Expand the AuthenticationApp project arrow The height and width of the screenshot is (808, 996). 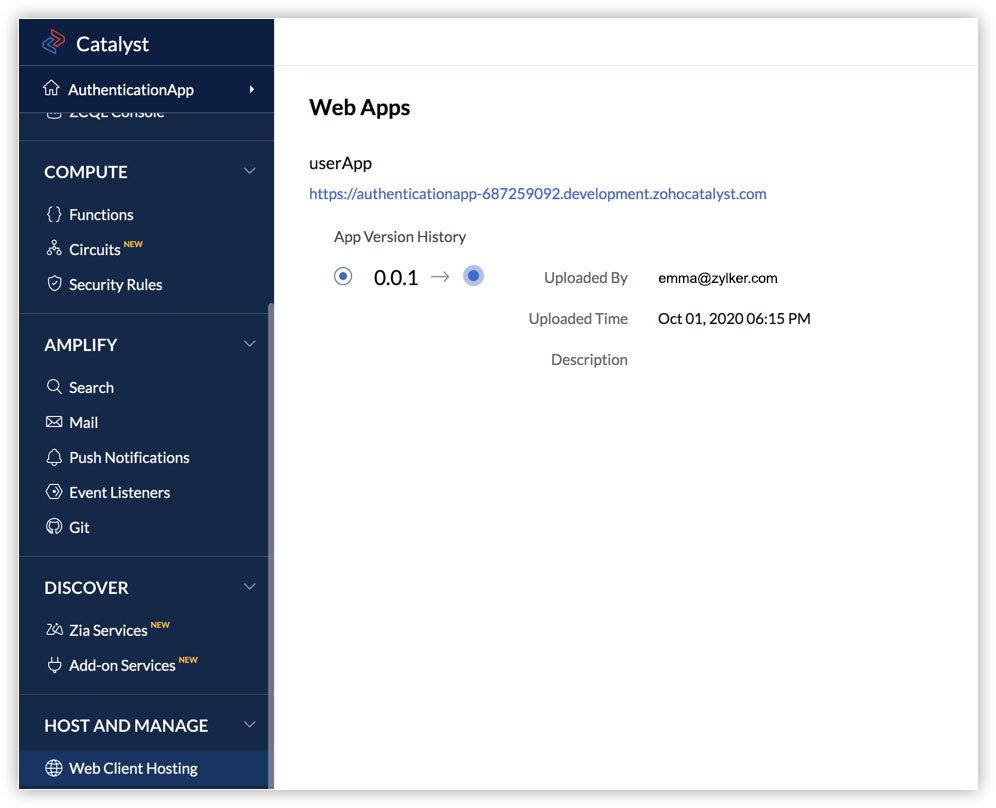pyautogui.click(x=252, y=89)
